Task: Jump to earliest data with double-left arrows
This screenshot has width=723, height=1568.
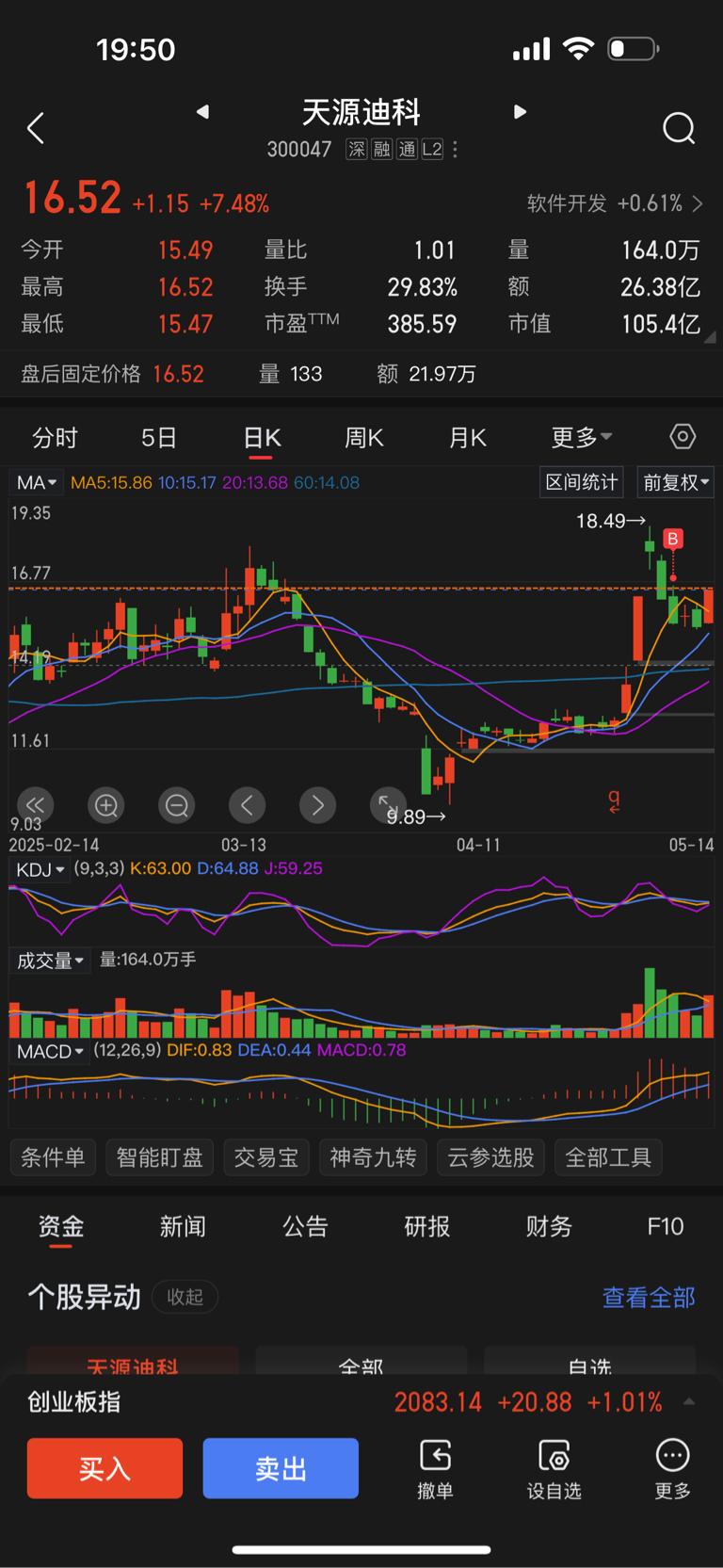Action: click(x=35, y=805)
